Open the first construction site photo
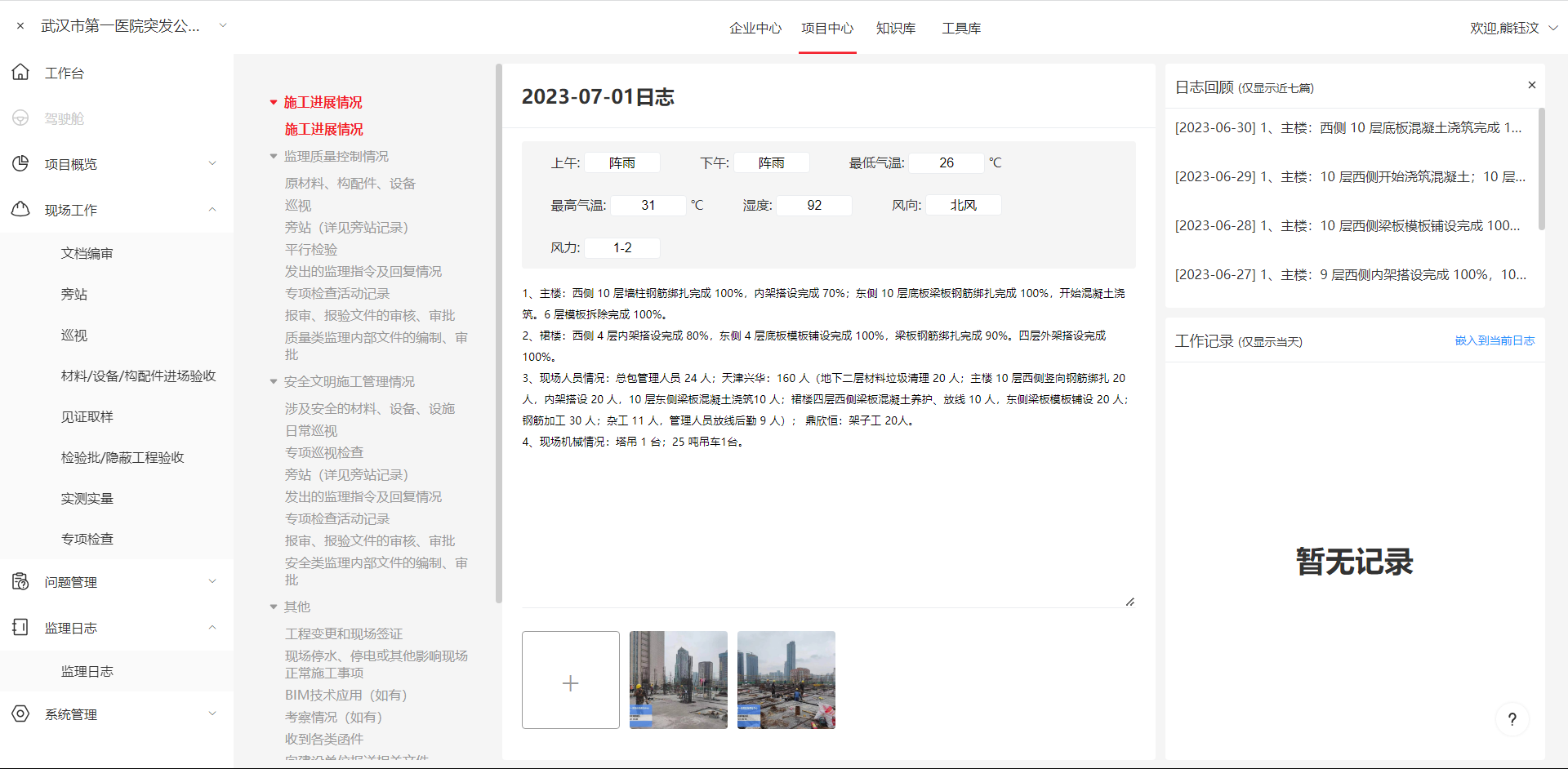This screenshot has width=1568, height=769. pos(679,680)
